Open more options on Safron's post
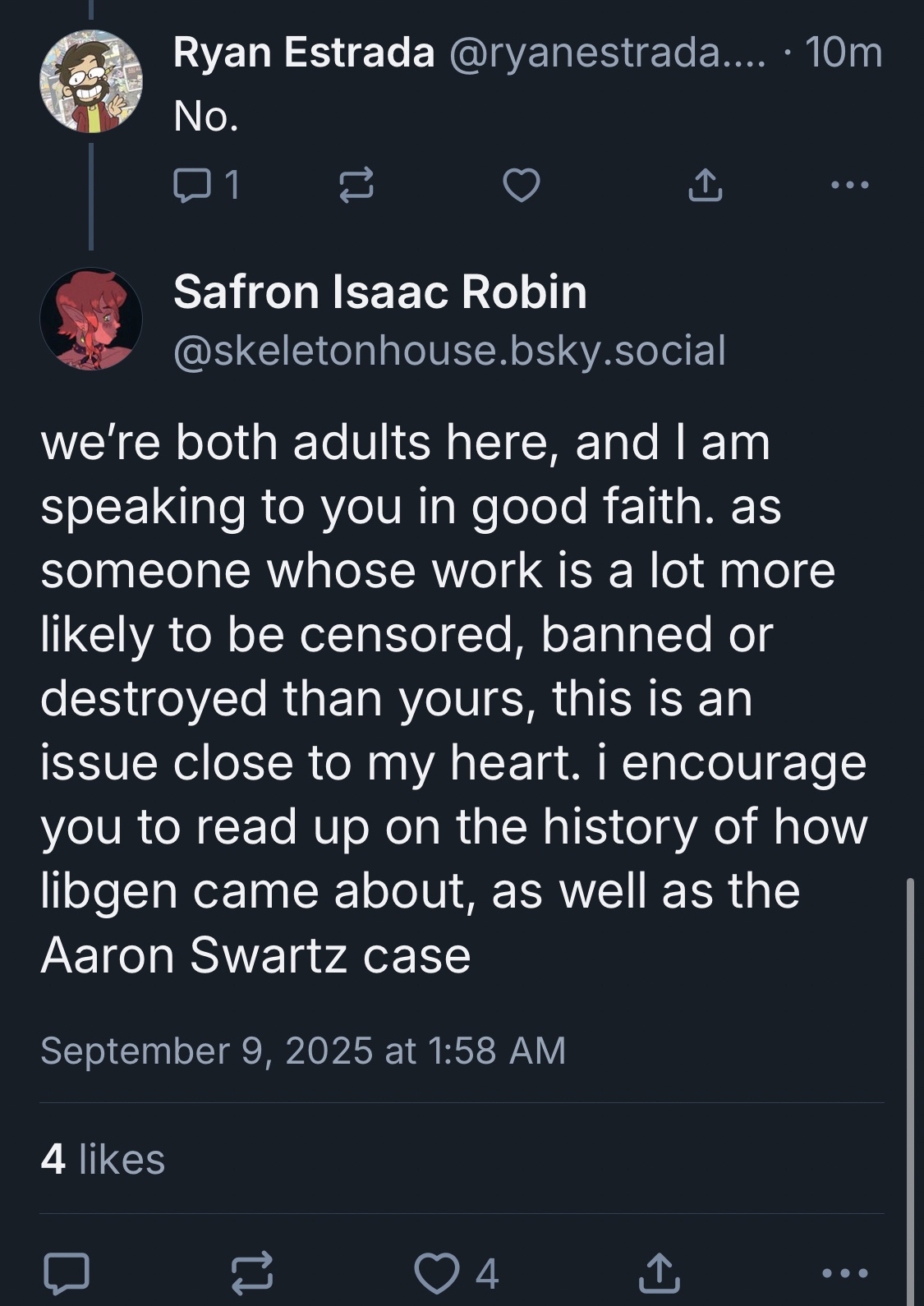 pyautogui.click(x=844, y=1273)
